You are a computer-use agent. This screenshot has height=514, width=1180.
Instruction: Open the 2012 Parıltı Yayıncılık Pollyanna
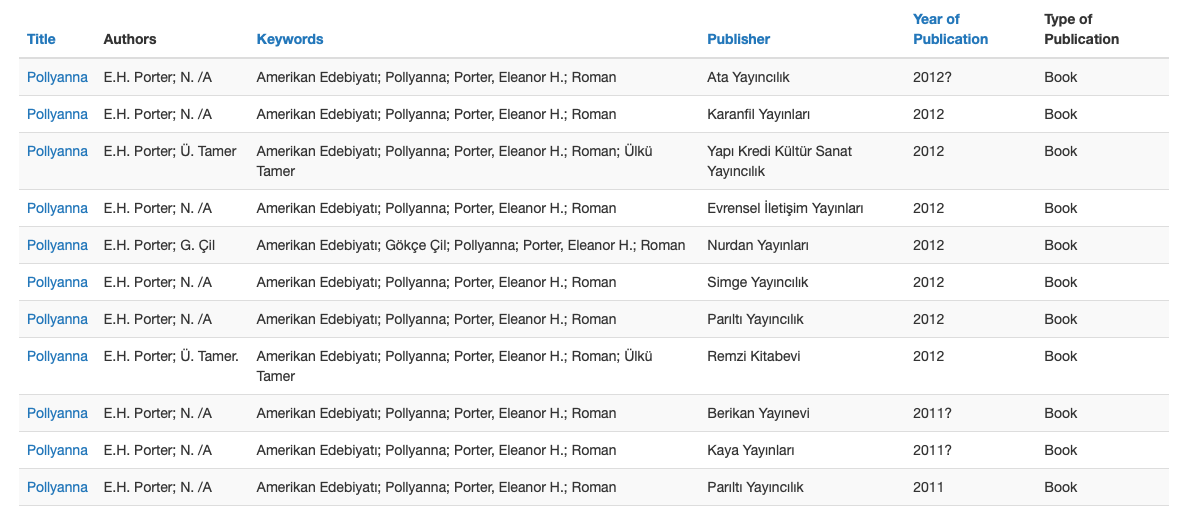point(57,319)
